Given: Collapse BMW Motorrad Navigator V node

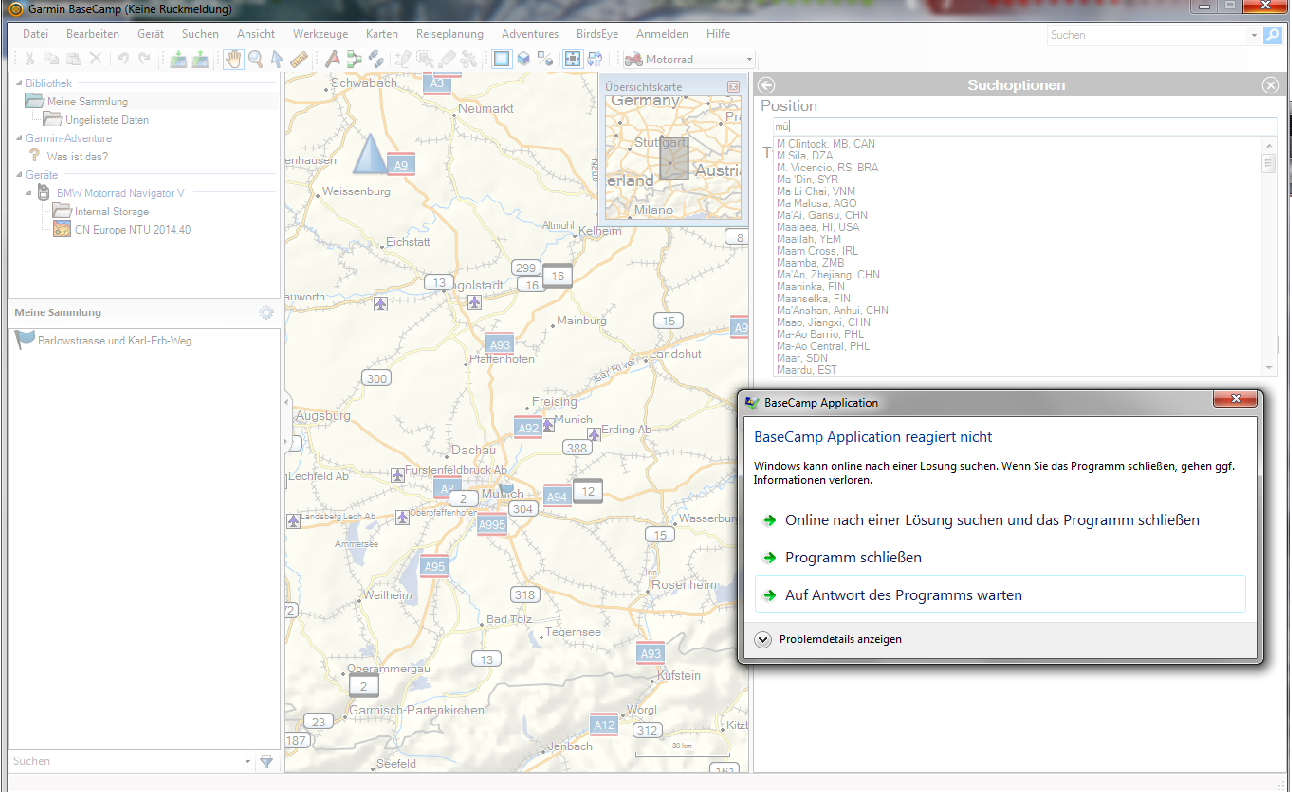Looking at the screenshot, I should click(x=30, y=193).
